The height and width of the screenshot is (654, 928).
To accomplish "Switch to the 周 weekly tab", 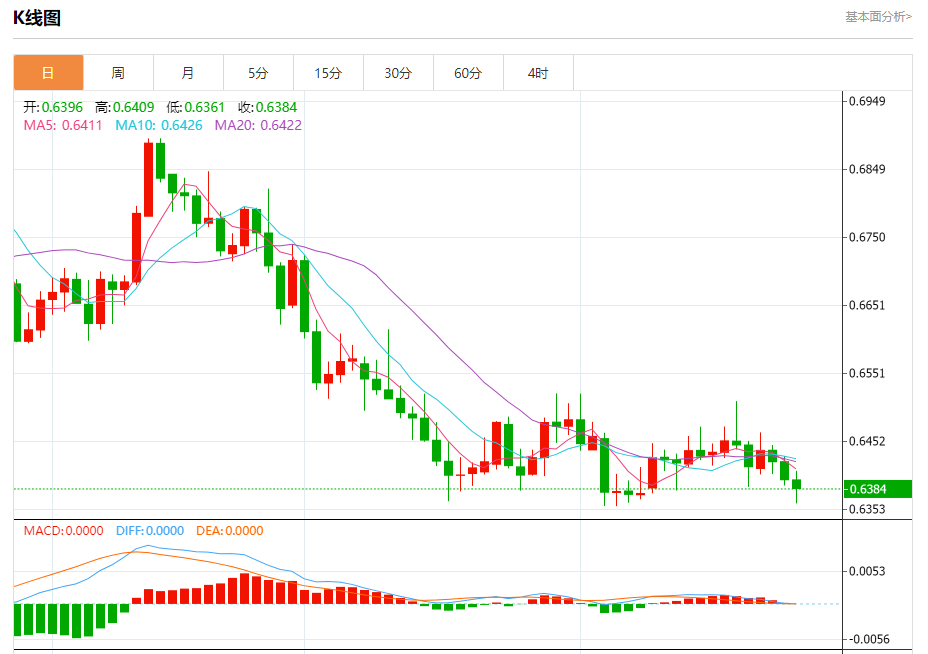I will click(118, 73).
